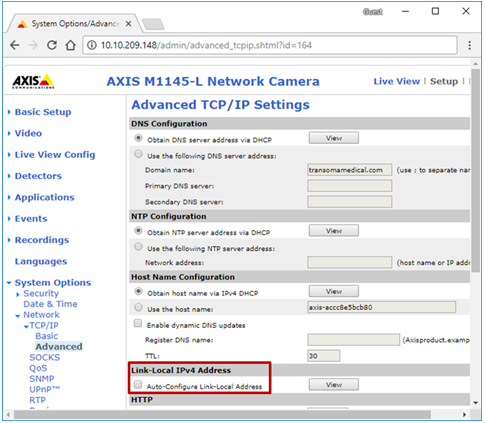Image resolution: width=485 pixels, height=423 pixels.
Task: Click the browser forward arrow
Action: 33,45
